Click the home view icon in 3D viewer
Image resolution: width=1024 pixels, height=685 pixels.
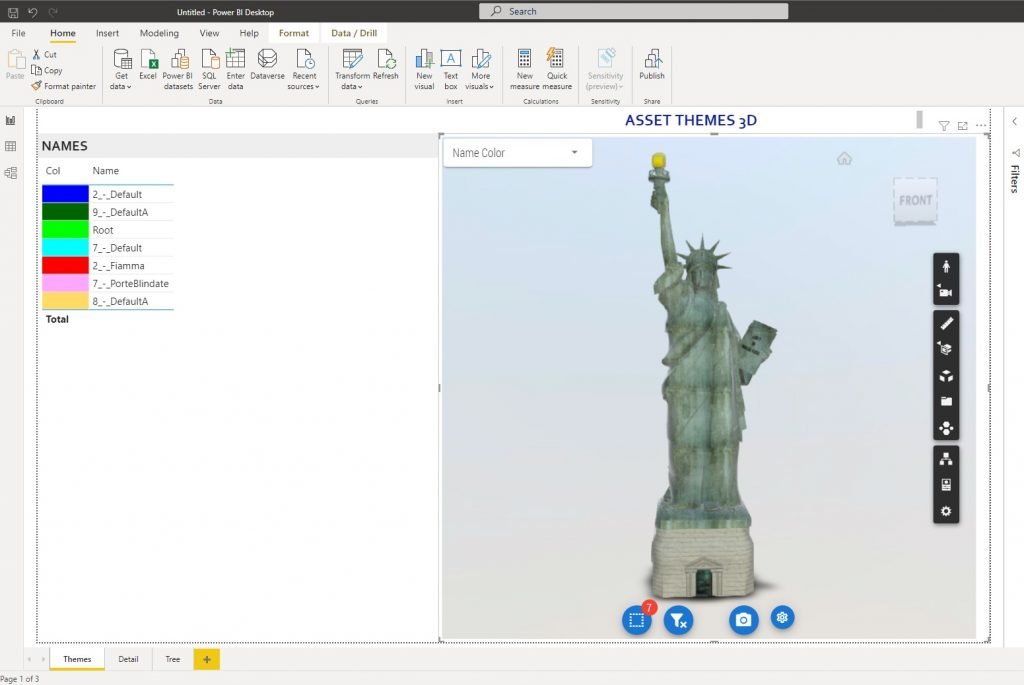click(x=844, y=159)
